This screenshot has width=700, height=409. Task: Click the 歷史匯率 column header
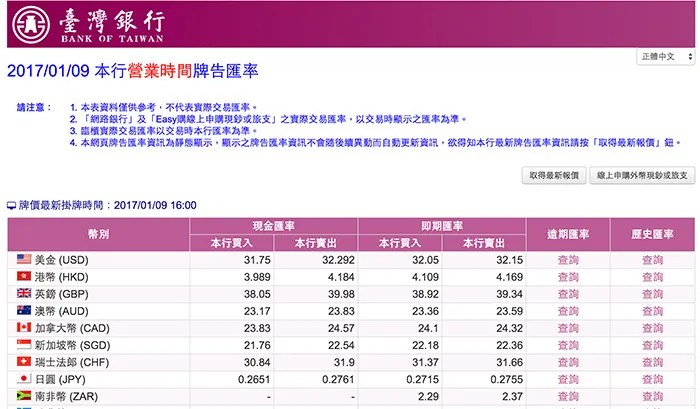point(652,234)
